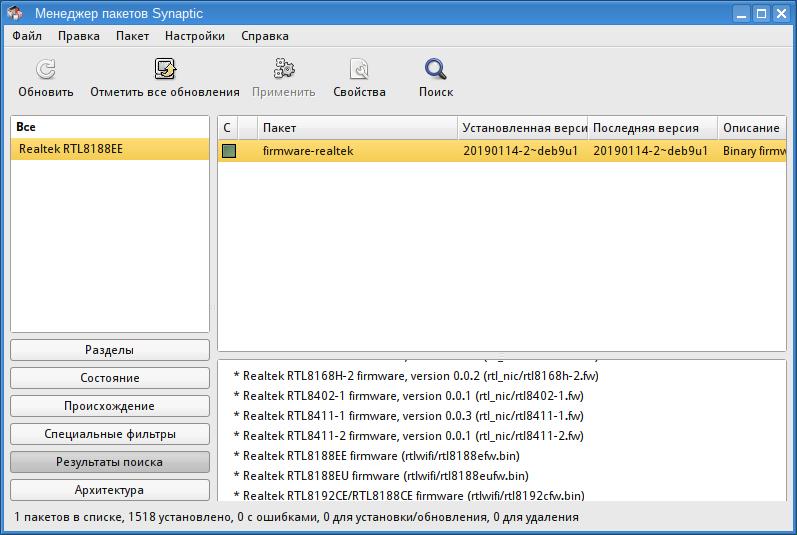Open the Настройки menu

click(195, 36)
